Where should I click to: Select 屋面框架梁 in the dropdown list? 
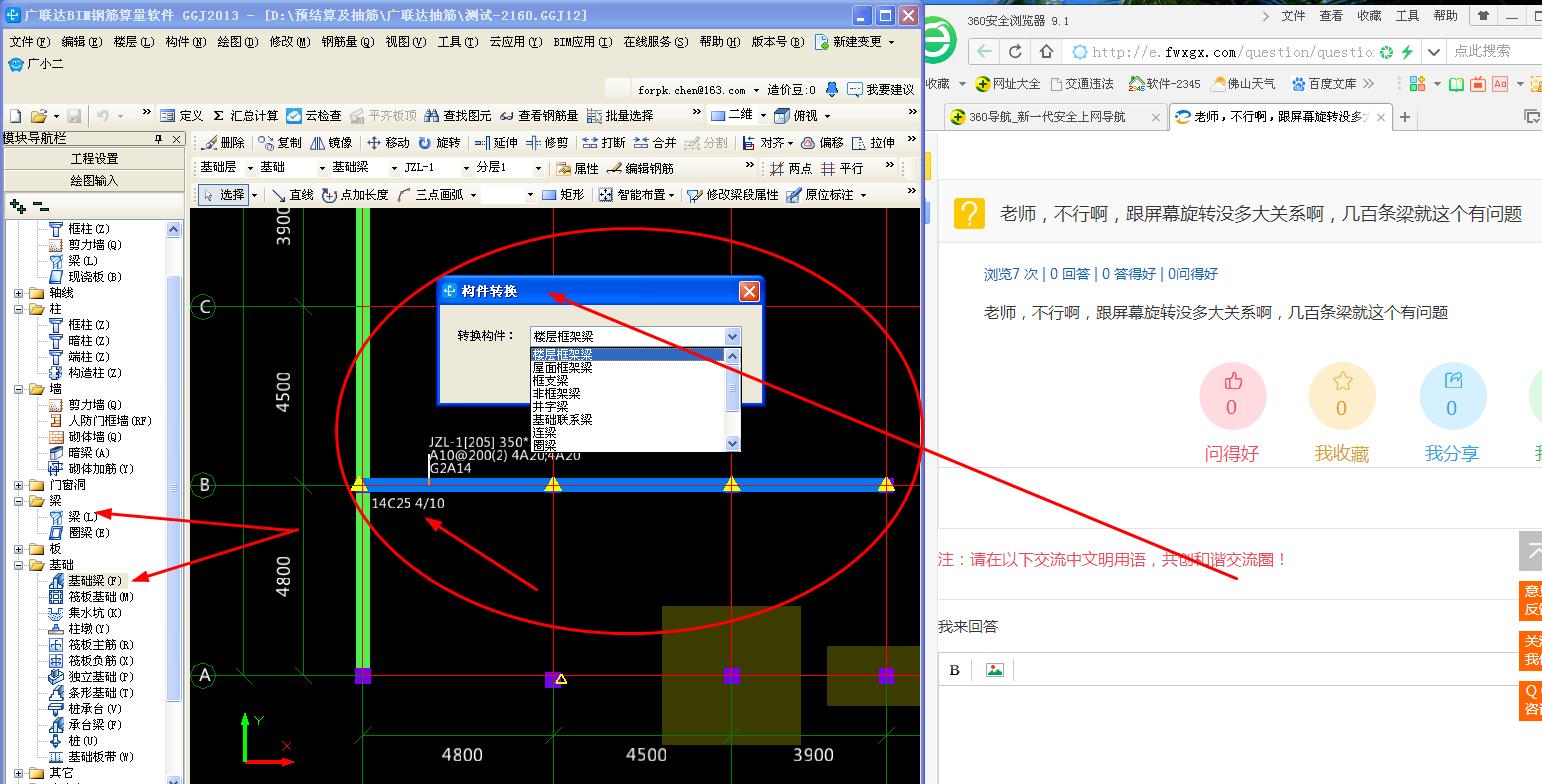pyautogui.click(x=562, y=367)
